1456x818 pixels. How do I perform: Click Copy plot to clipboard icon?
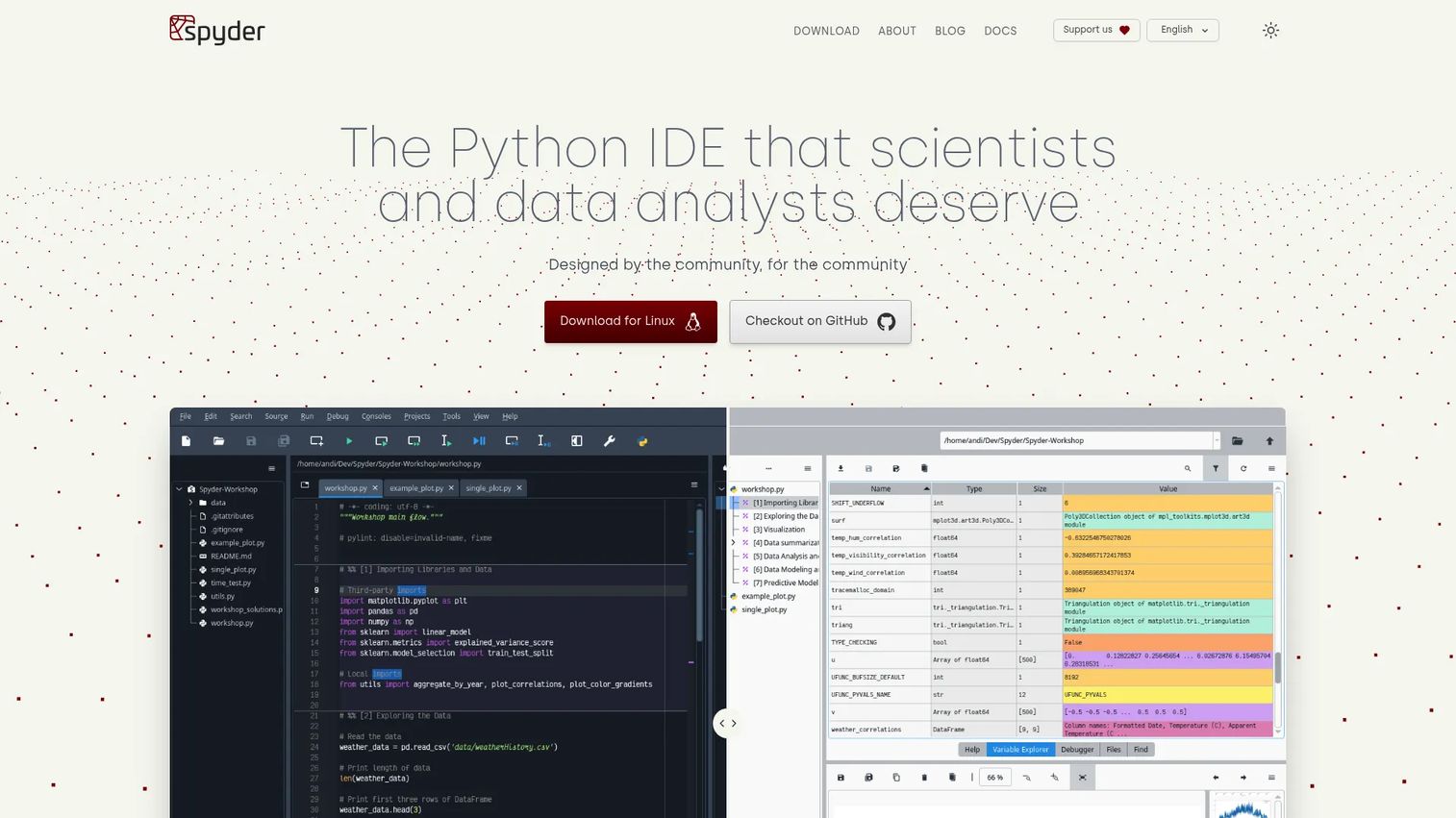896,778
